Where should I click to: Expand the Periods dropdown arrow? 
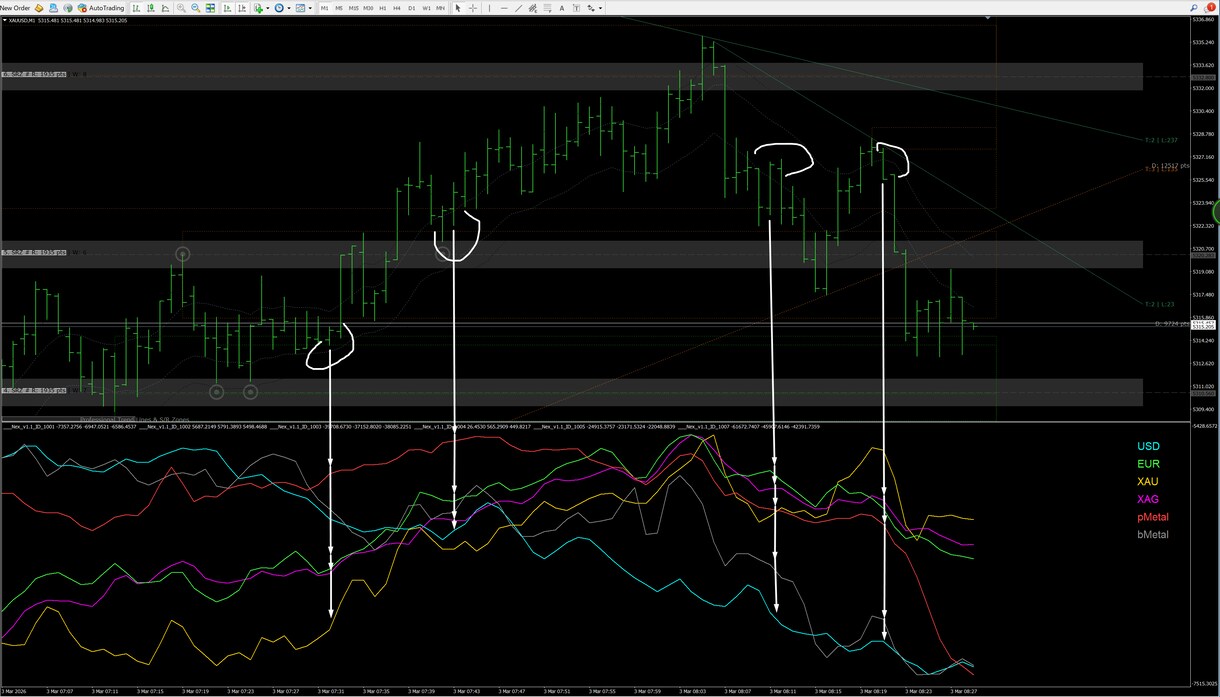point(289,8)
